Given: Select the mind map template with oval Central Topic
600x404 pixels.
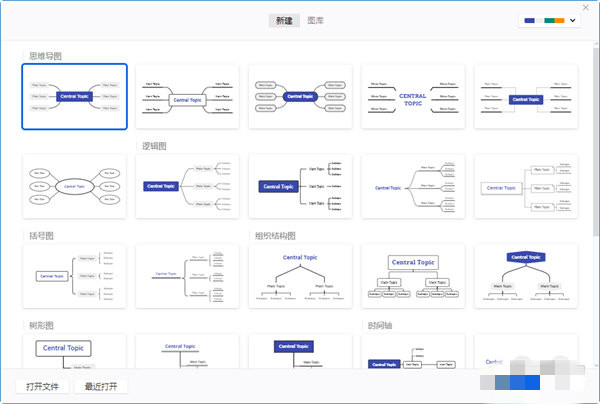Looking at the screenshot, I should [75, 186].
